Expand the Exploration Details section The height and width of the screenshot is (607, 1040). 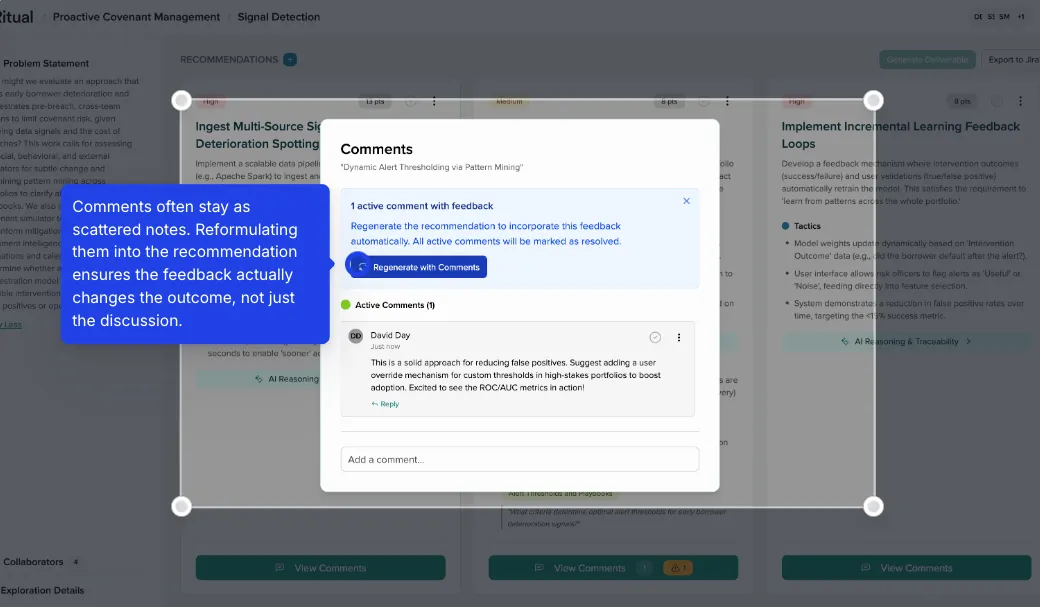(42, 590)
